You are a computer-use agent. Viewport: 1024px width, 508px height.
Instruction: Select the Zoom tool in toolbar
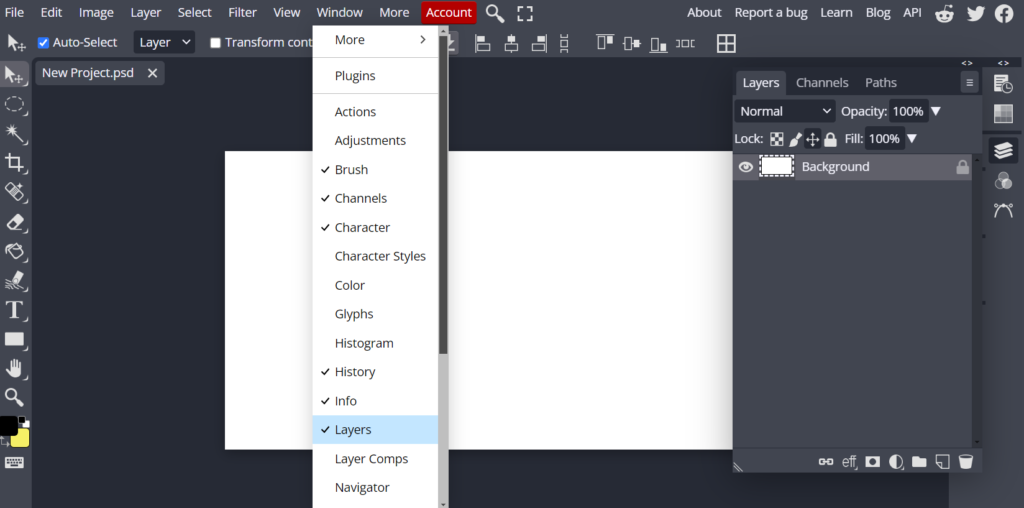14,397
